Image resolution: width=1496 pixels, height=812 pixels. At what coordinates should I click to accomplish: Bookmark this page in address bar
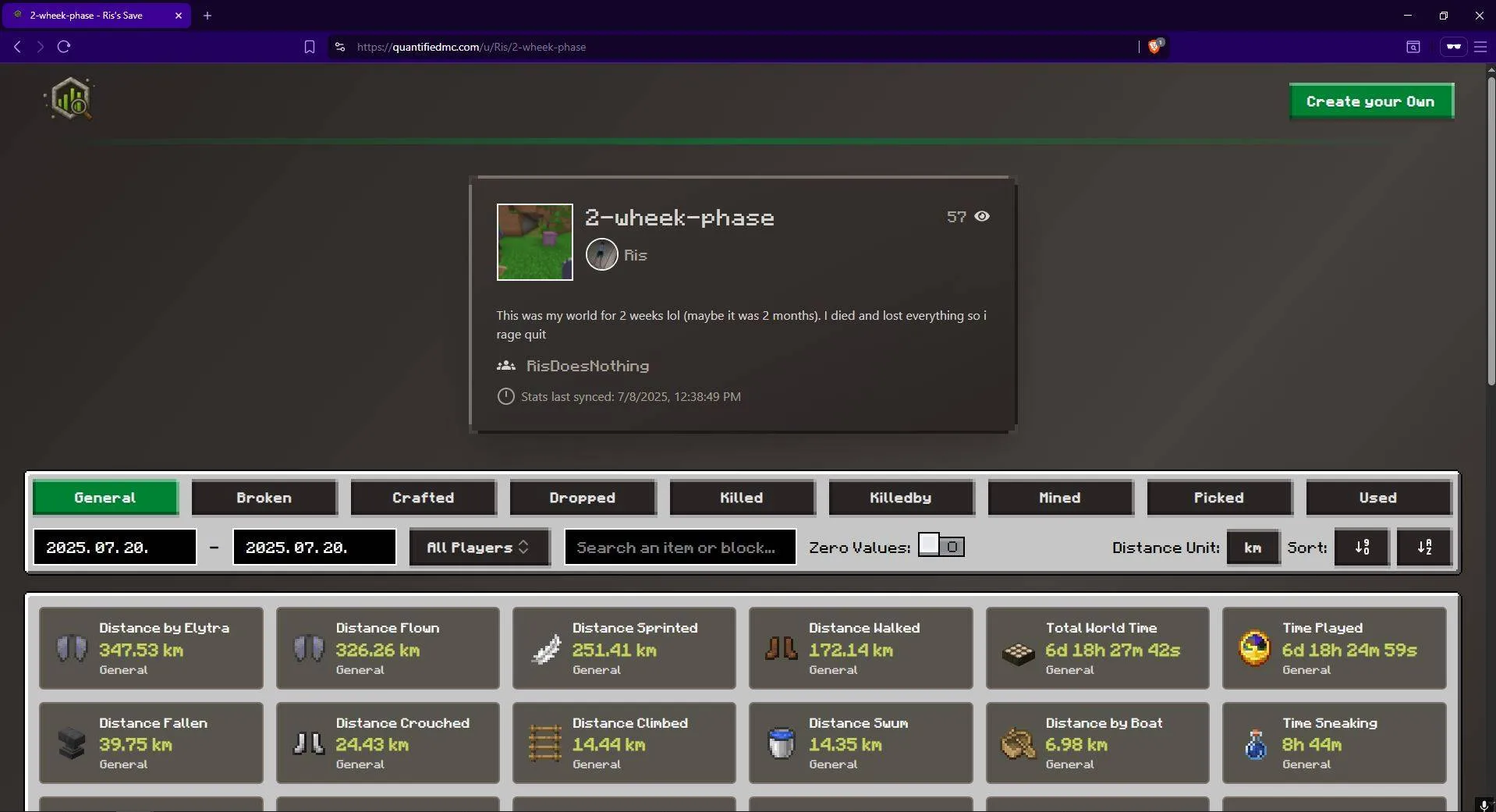coord(310,47)
